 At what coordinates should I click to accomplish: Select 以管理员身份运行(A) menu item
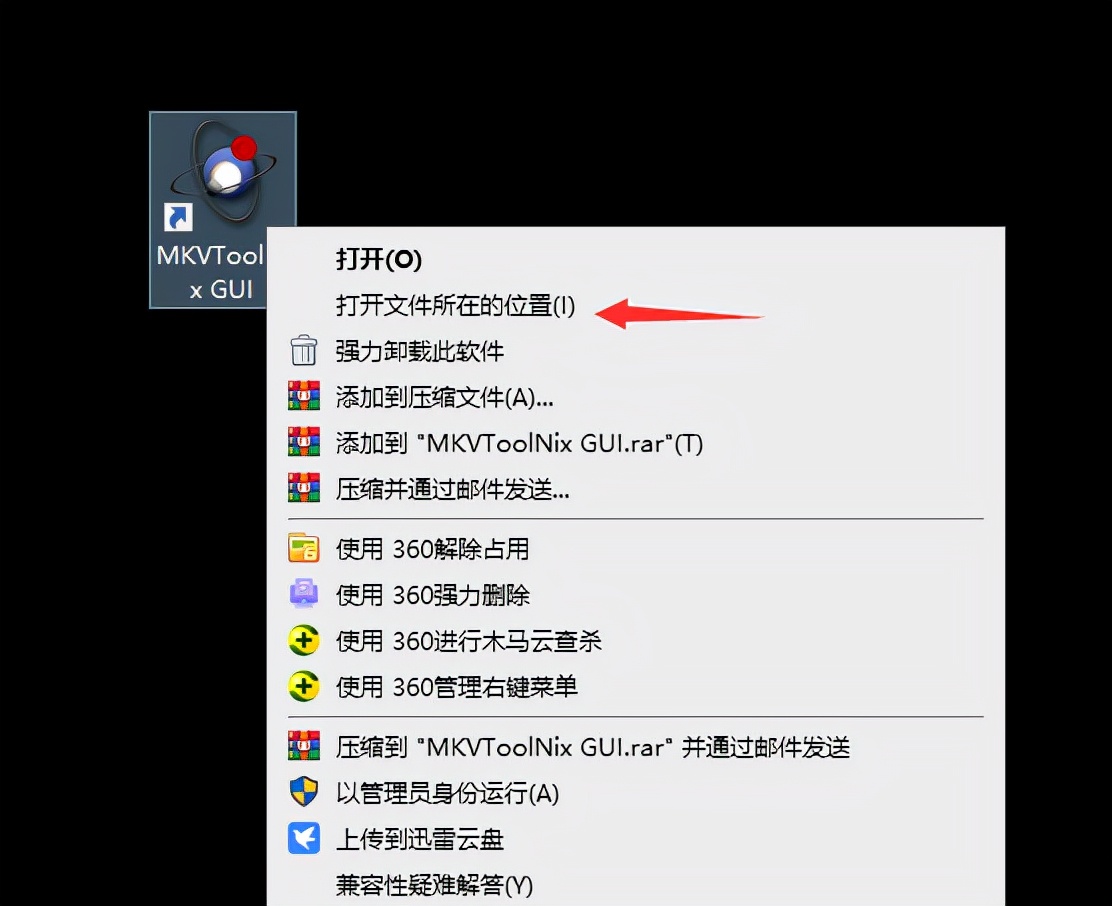coord(447,793)
